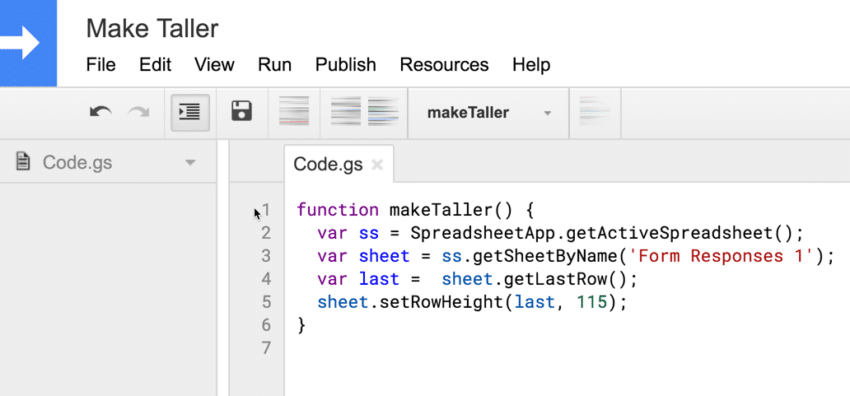Open the Help menu
The height and width of the screenshot is (396, 850).
tap(531, 65)
